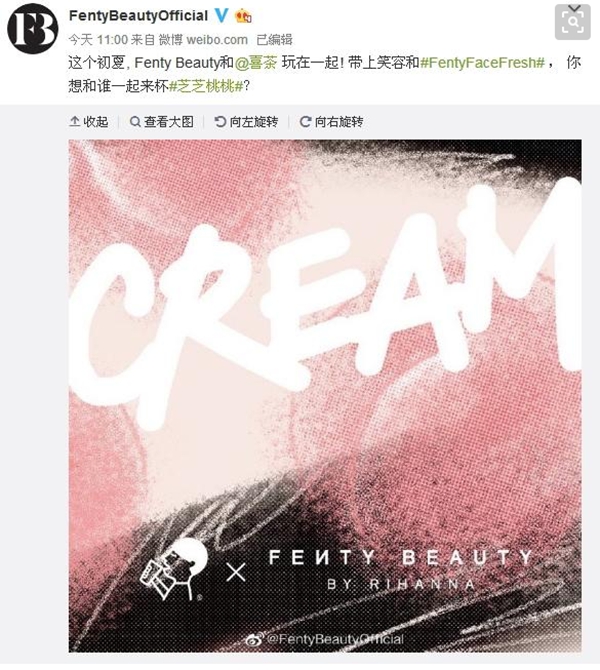Open the FentyBeautyOfficial profile avatar
Image resolution: width=600 pixels, height=670 pixels.
32,28
